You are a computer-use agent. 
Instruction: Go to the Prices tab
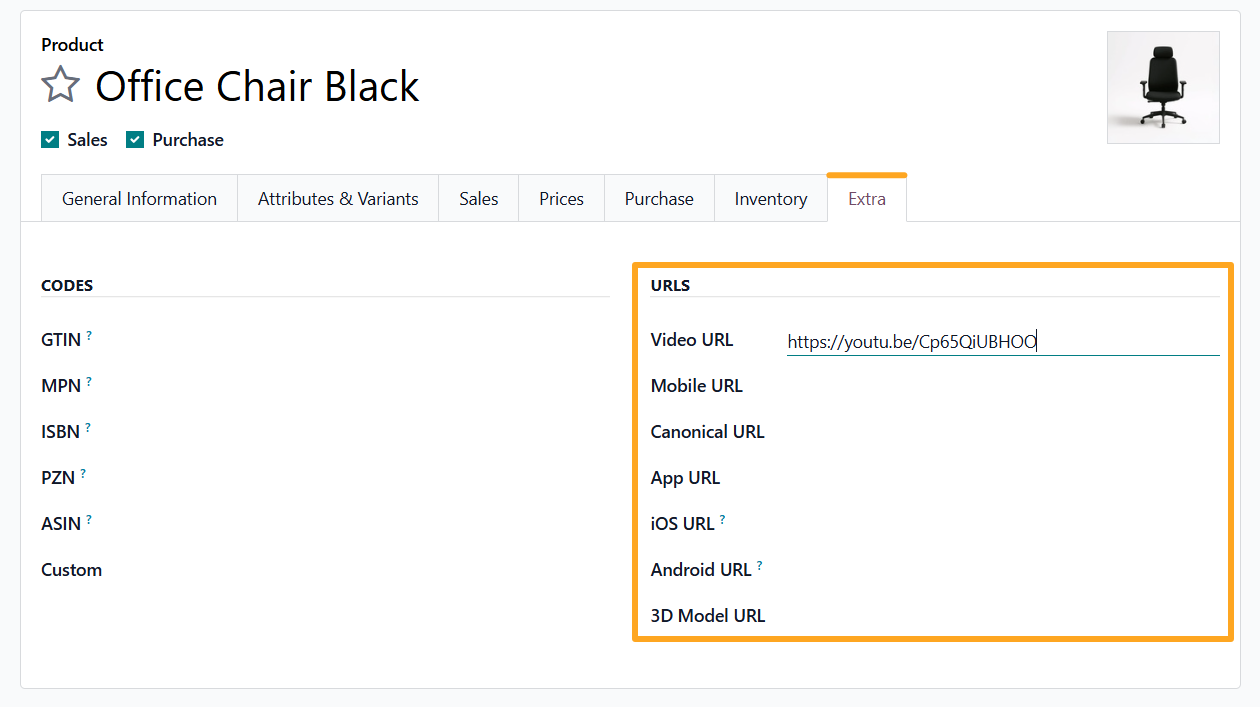point(562,198)
